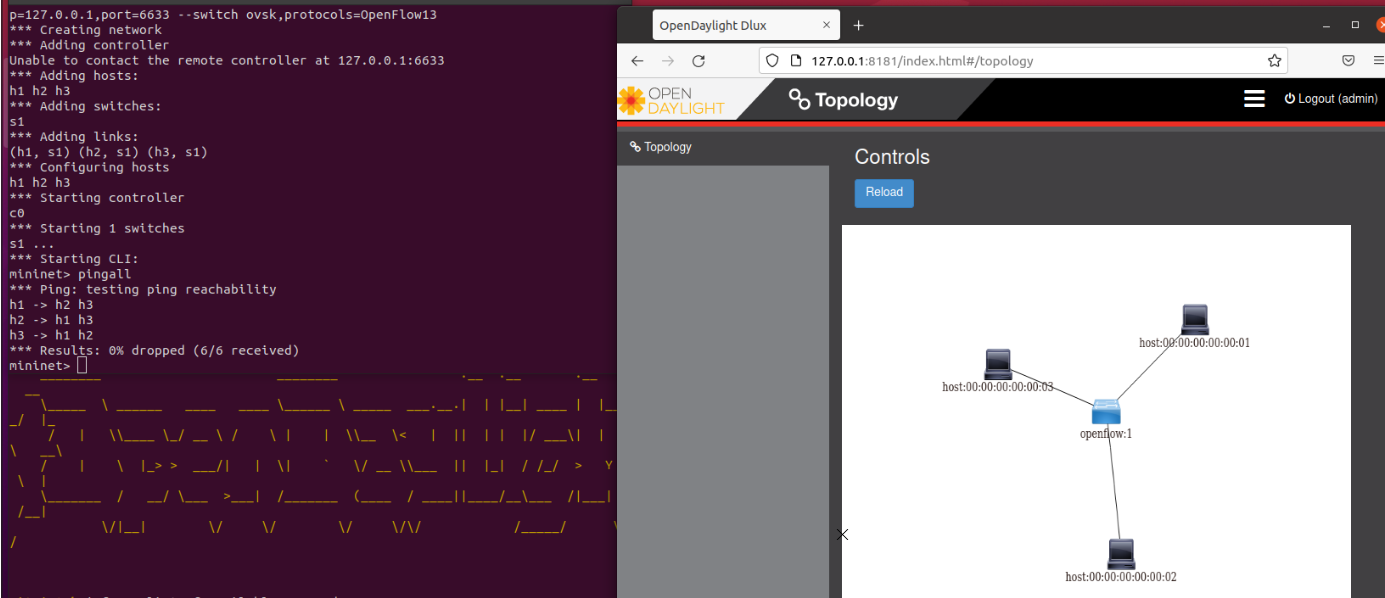Click the blue Reload button
The image size is (1385, 598).
coord(884,192)
